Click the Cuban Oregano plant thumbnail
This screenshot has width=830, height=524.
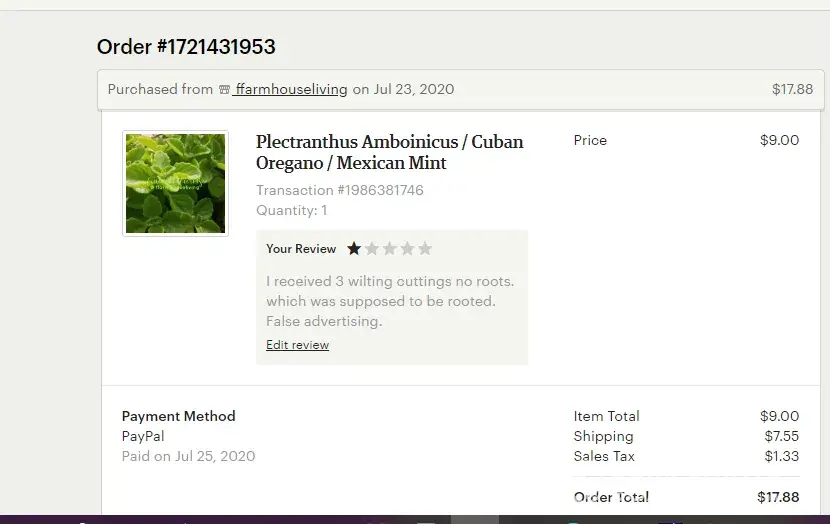tap(175, 183)
